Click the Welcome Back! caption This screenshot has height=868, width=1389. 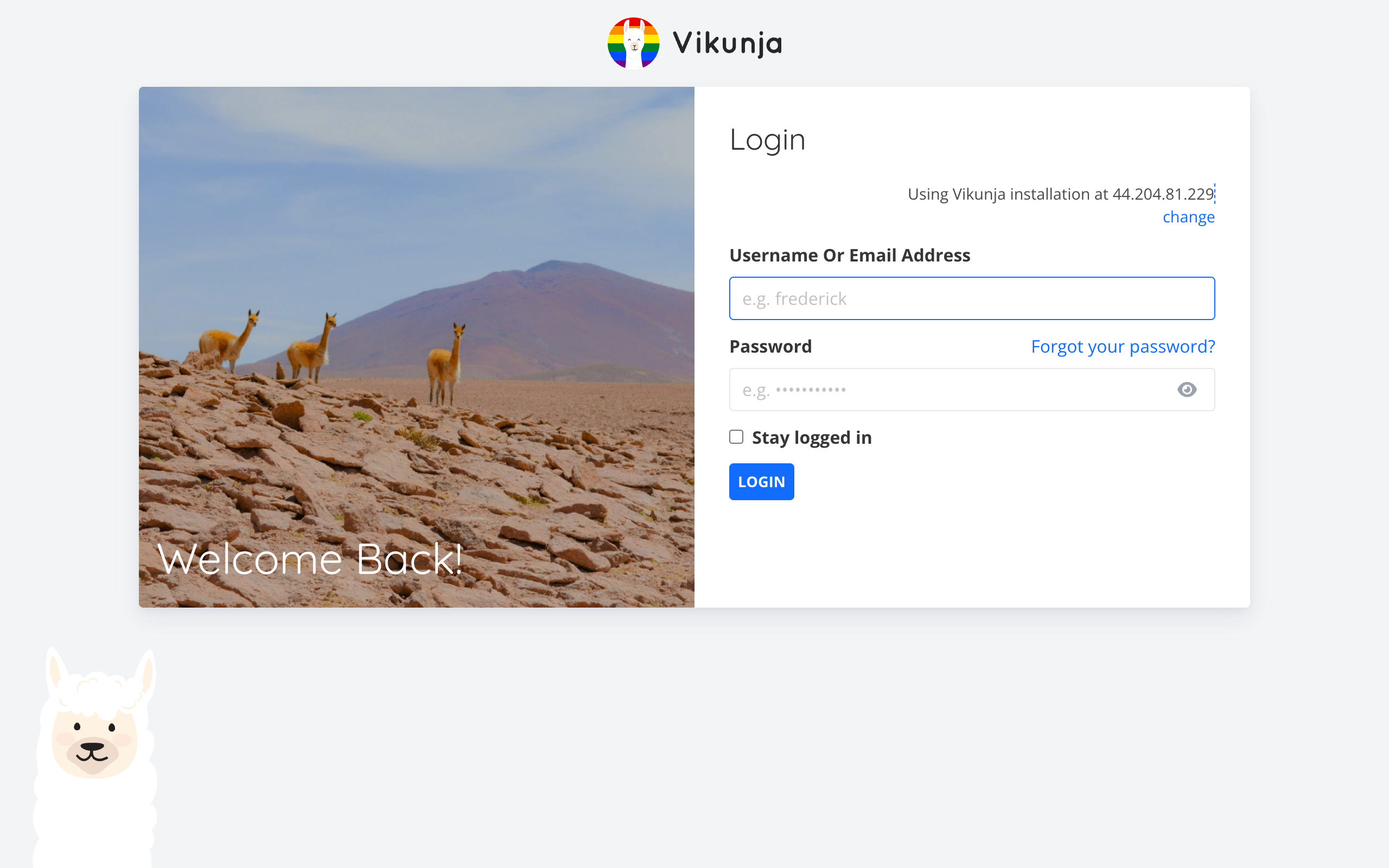[310, 559]
